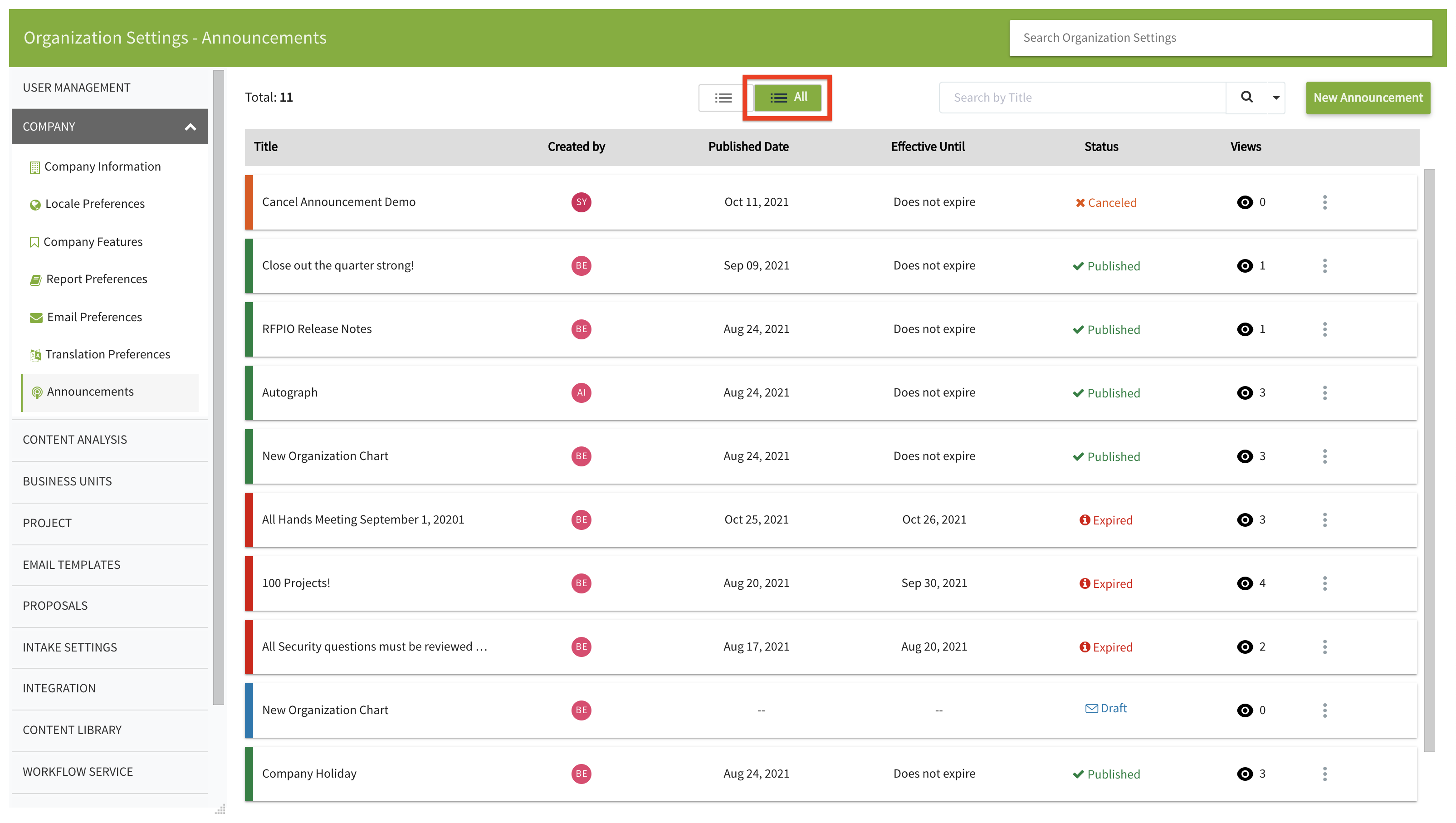
Task: Click the Canceled status label
Action: (x=1105, y=202)
